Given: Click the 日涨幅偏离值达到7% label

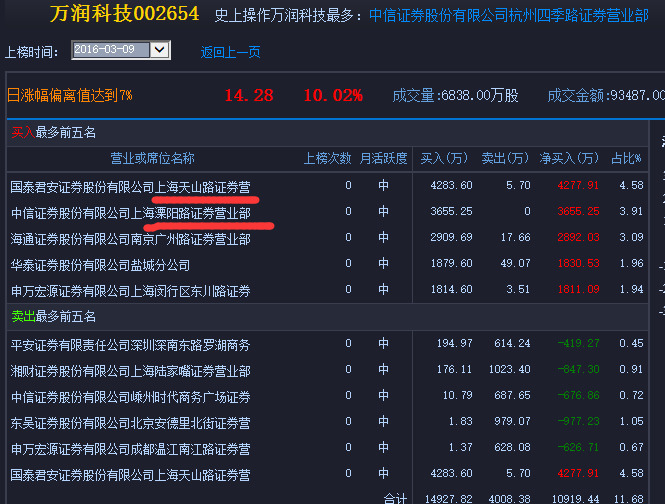Looking at the screenshot, I should [70, 95].
